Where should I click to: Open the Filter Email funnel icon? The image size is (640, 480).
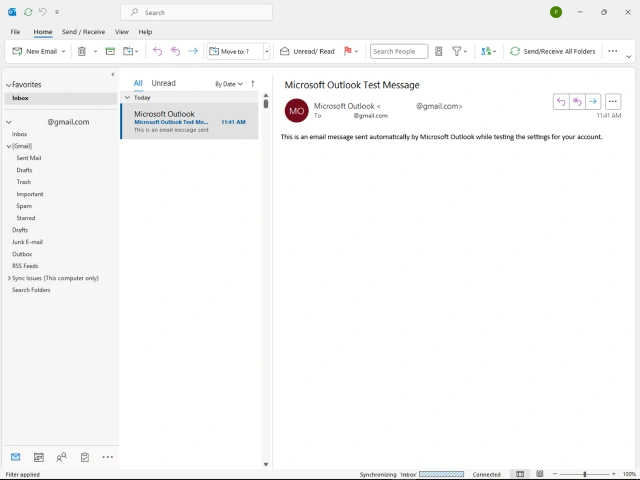[456, 51]
